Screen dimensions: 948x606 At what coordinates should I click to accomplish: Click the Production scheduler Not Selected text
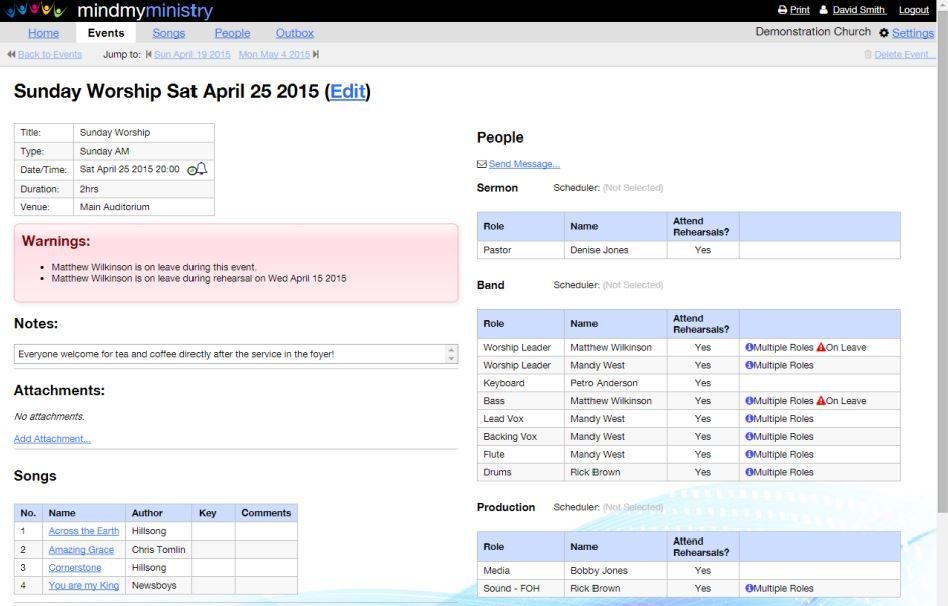pos(633,507)
